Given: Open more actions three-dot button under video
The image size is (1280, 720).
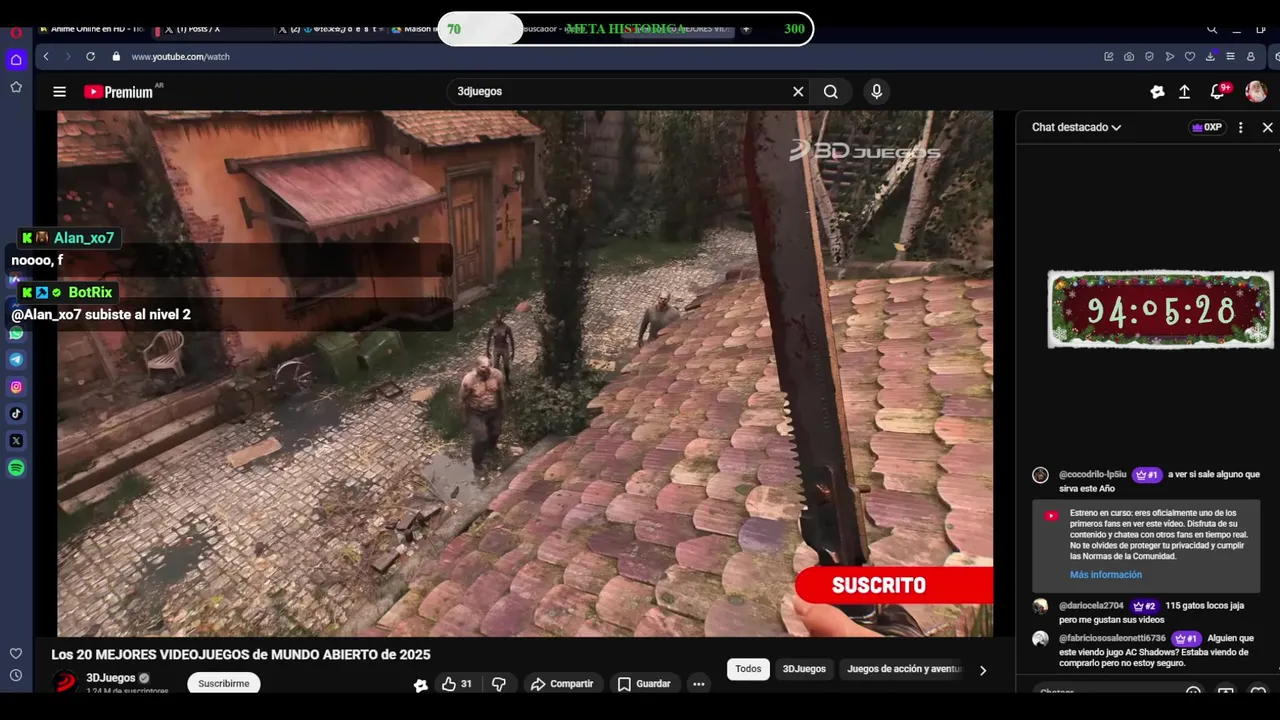Looking at the screenshot, I should tap(699, 684).
